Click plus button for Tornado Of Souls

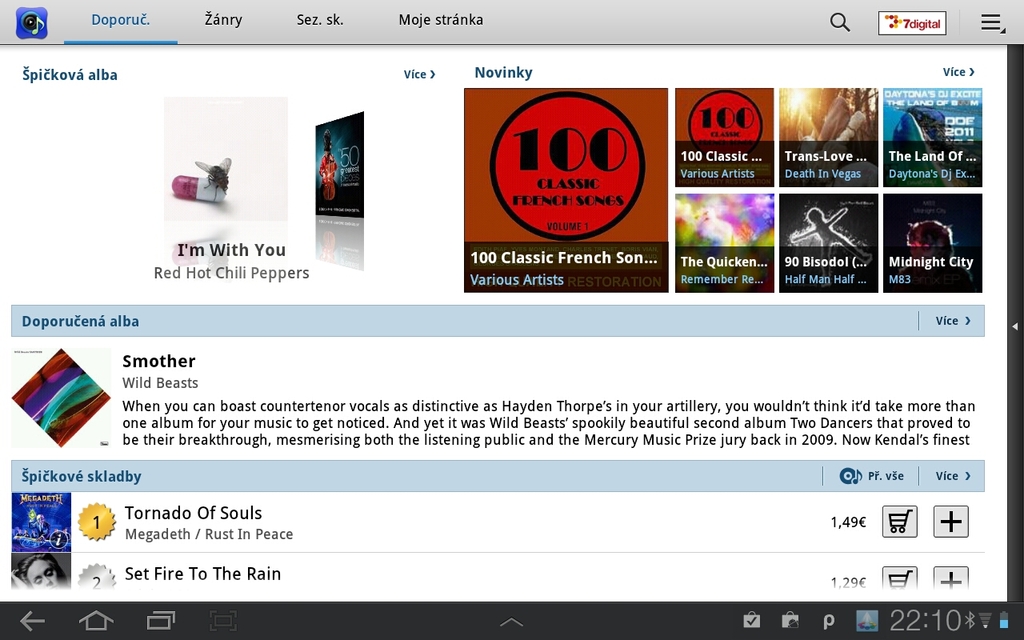point(950,521)
